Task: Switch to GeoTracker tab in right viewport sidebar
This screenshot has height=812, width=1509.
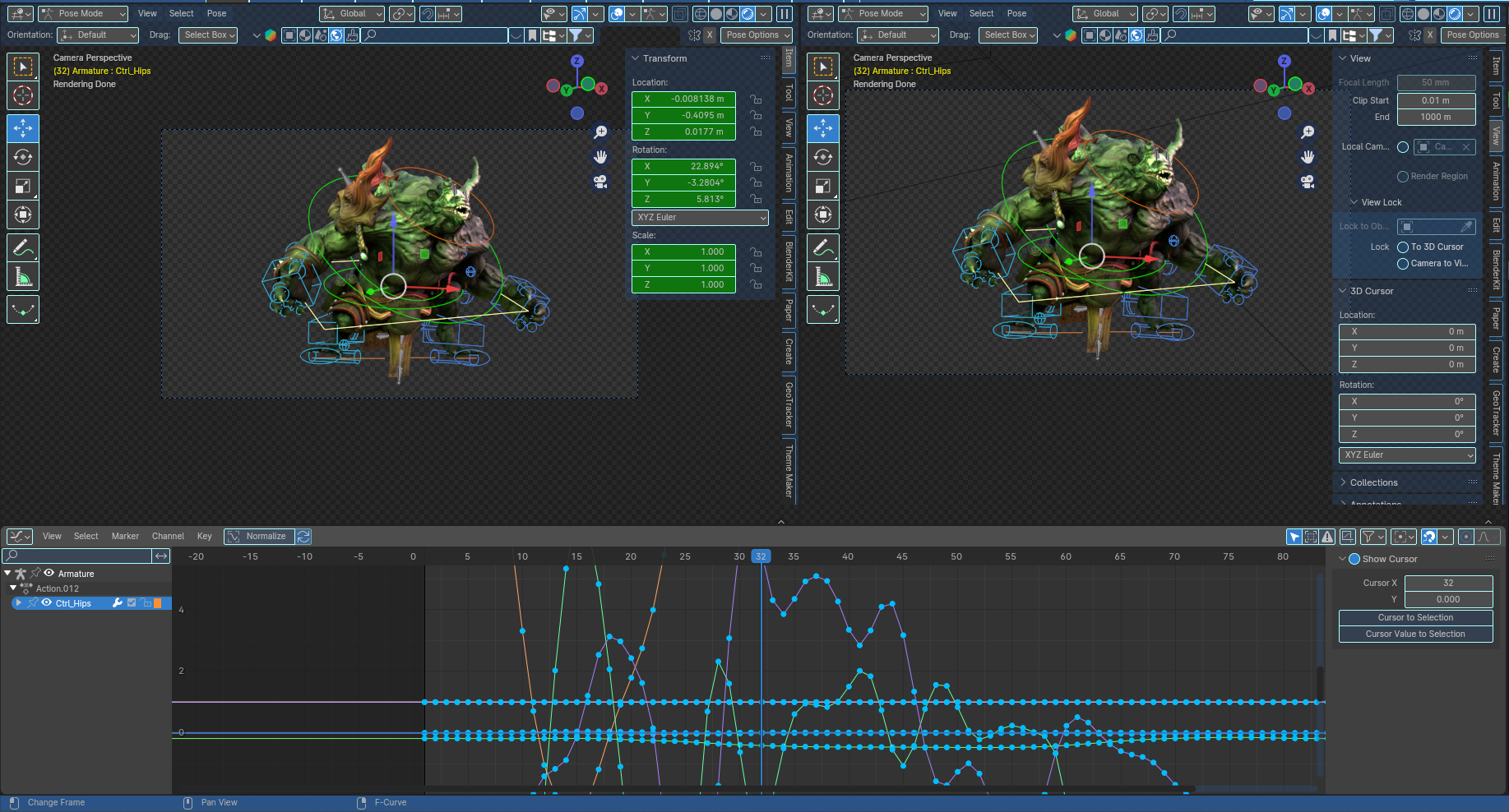Action: click(x=1496, y=413)
